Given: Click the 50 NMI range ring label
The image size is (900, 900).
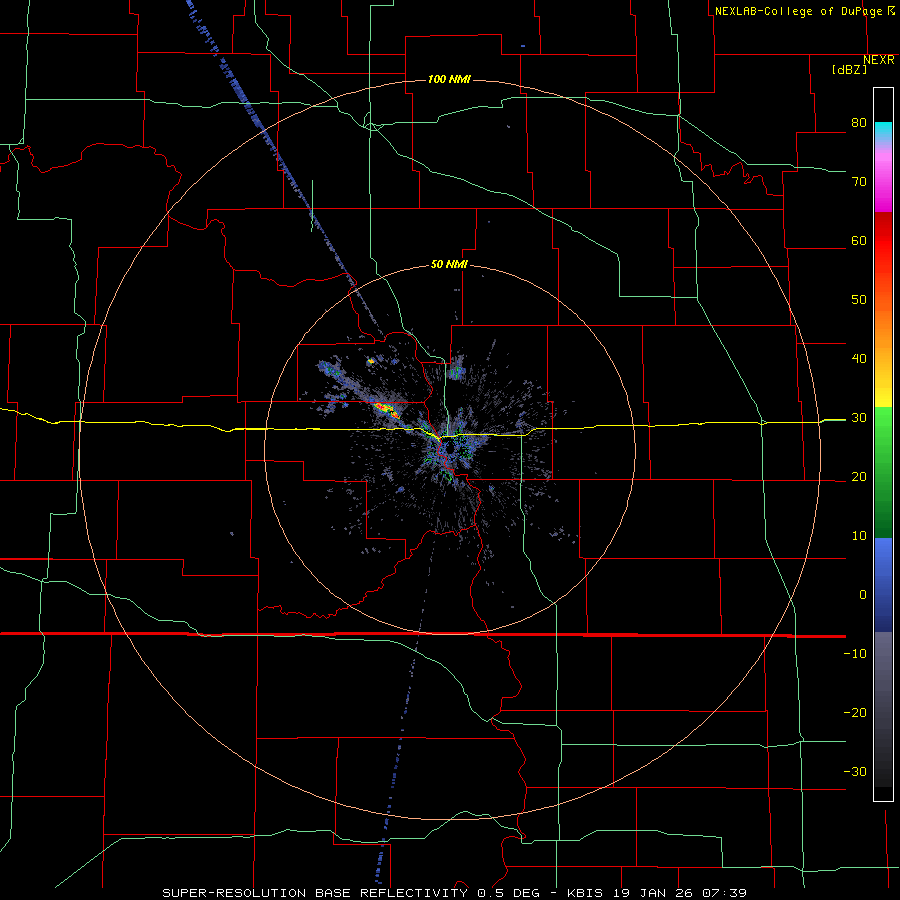Looking at the screenshot, I should pyautogui.click(x=449, y=265).
